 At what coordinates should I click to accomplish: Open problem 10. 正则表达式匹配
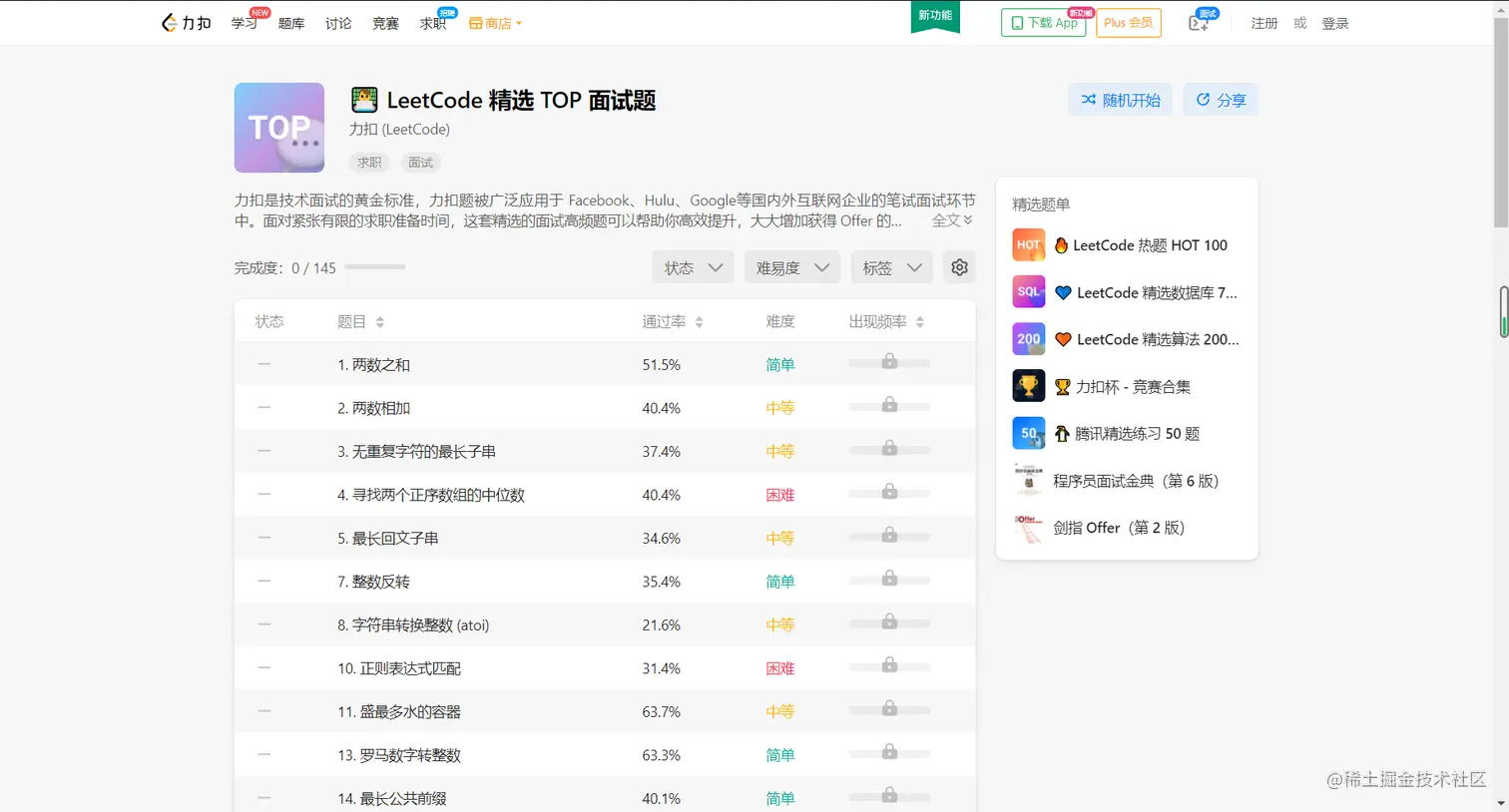pyautogui.click(x=399, y=668)
